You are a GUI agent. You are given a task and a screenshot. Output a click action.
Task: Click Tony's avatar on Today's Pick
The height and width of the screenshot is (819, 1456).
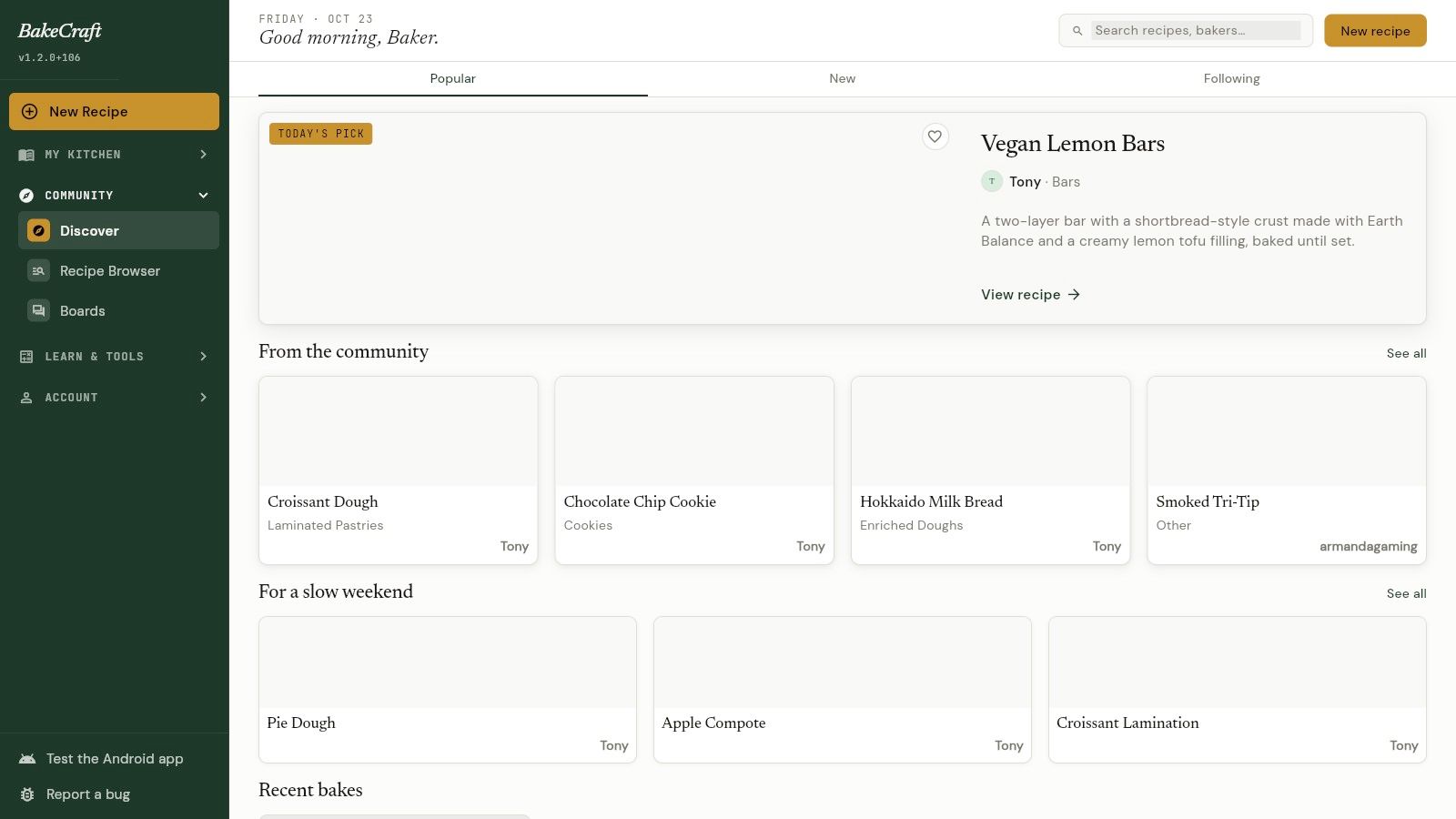point(992,181)
